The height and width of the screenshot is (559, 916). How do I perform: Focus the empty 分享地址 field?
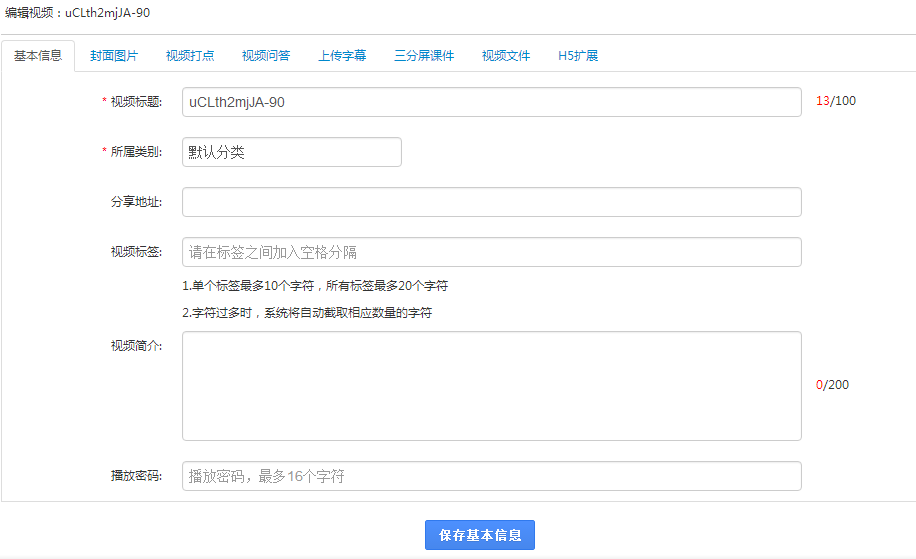click(x=491, y=202)
